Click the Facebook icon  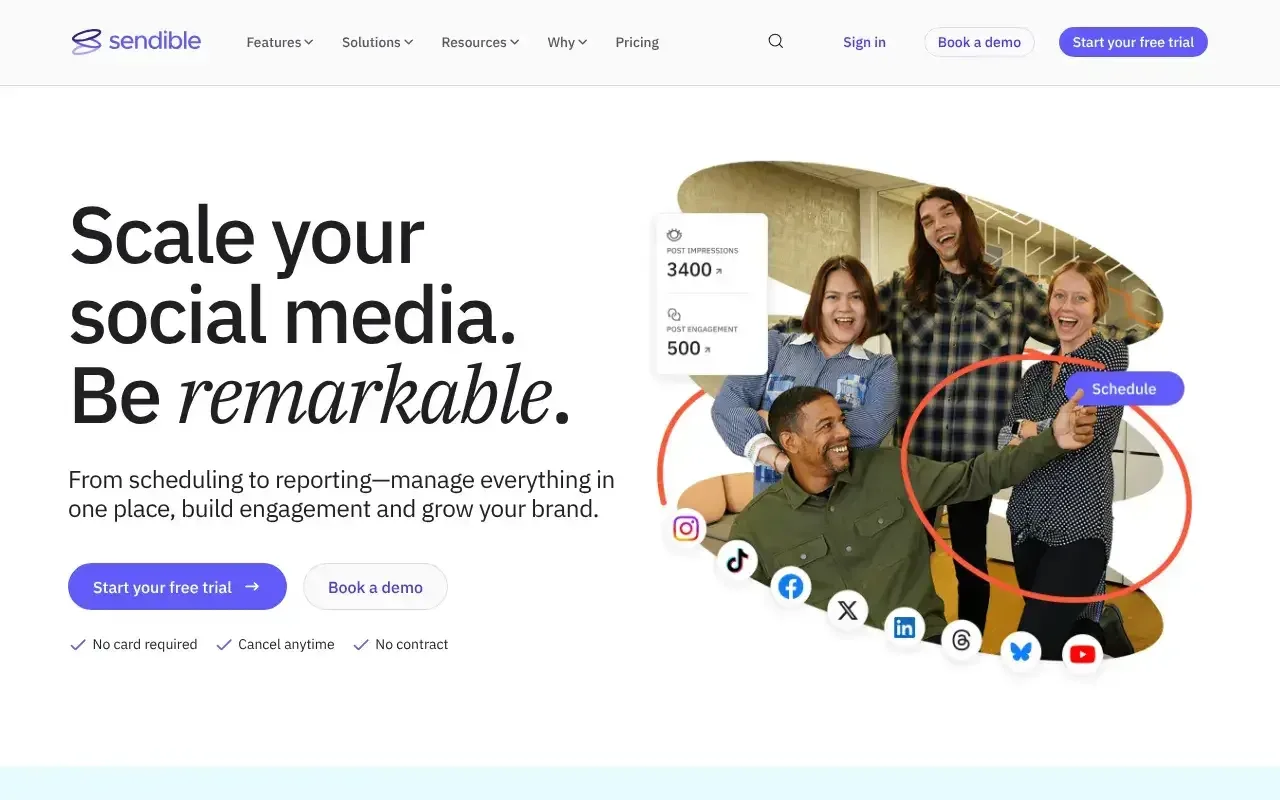(x=791, y=586)
